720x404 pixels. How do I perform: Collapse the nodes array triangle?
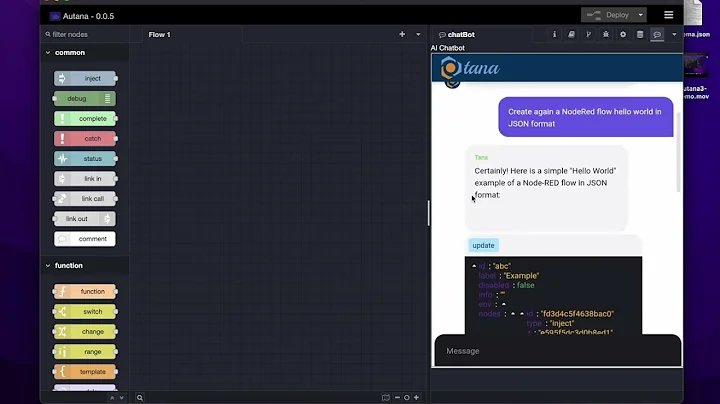(513, 314)
